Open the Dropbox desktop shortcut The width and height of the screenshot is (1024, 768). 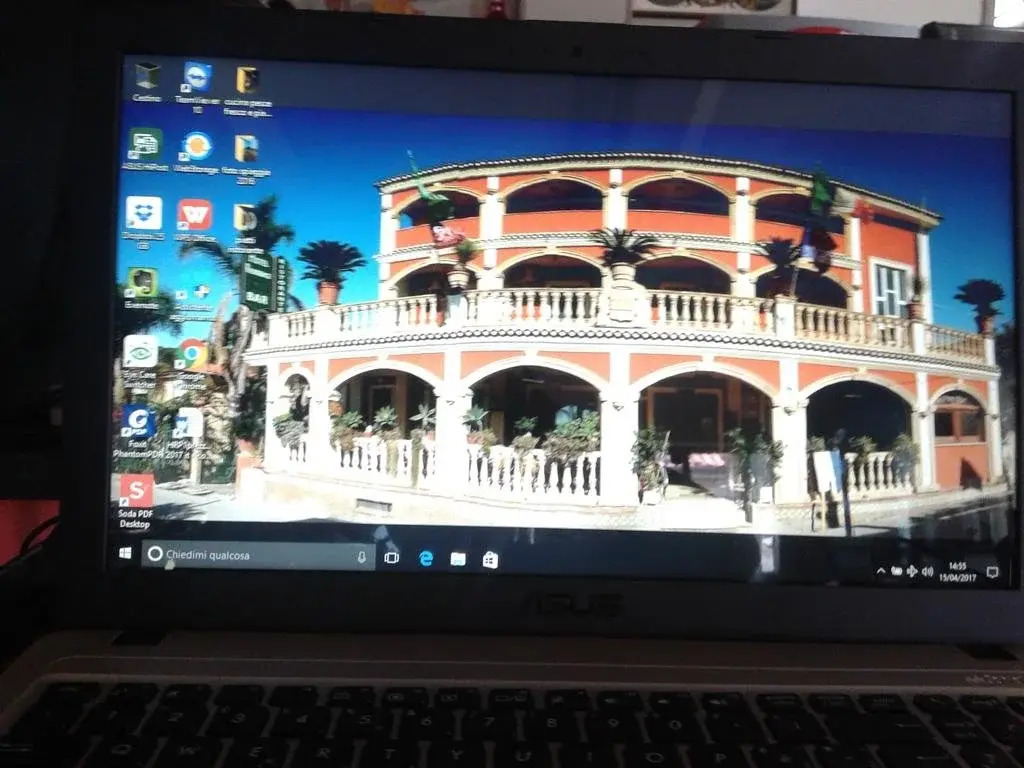pyautogui.click(x=143, y=213)
